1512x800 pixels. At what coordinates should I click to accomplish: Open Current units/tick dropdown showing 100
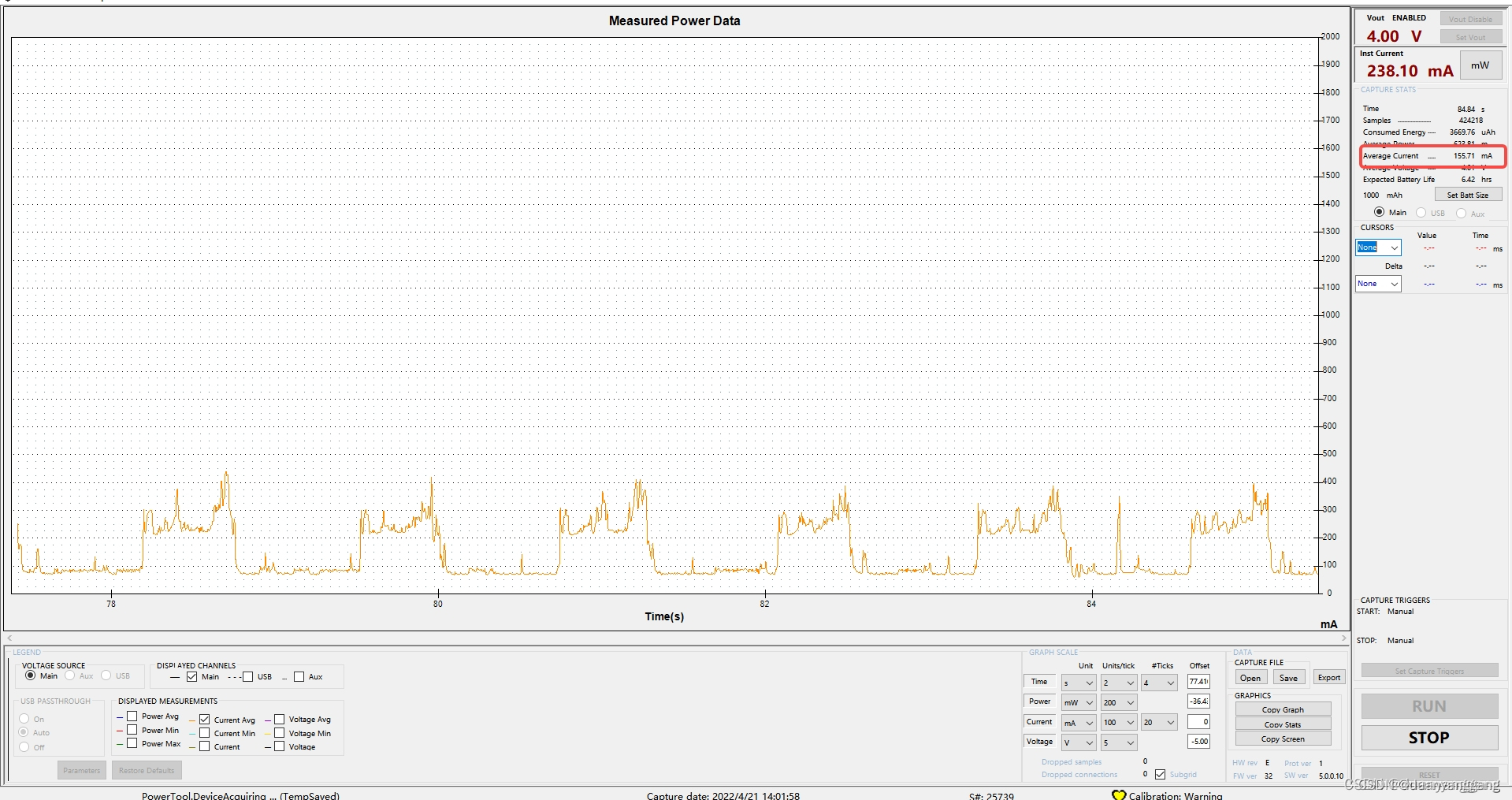click(x=1119, y=722)
